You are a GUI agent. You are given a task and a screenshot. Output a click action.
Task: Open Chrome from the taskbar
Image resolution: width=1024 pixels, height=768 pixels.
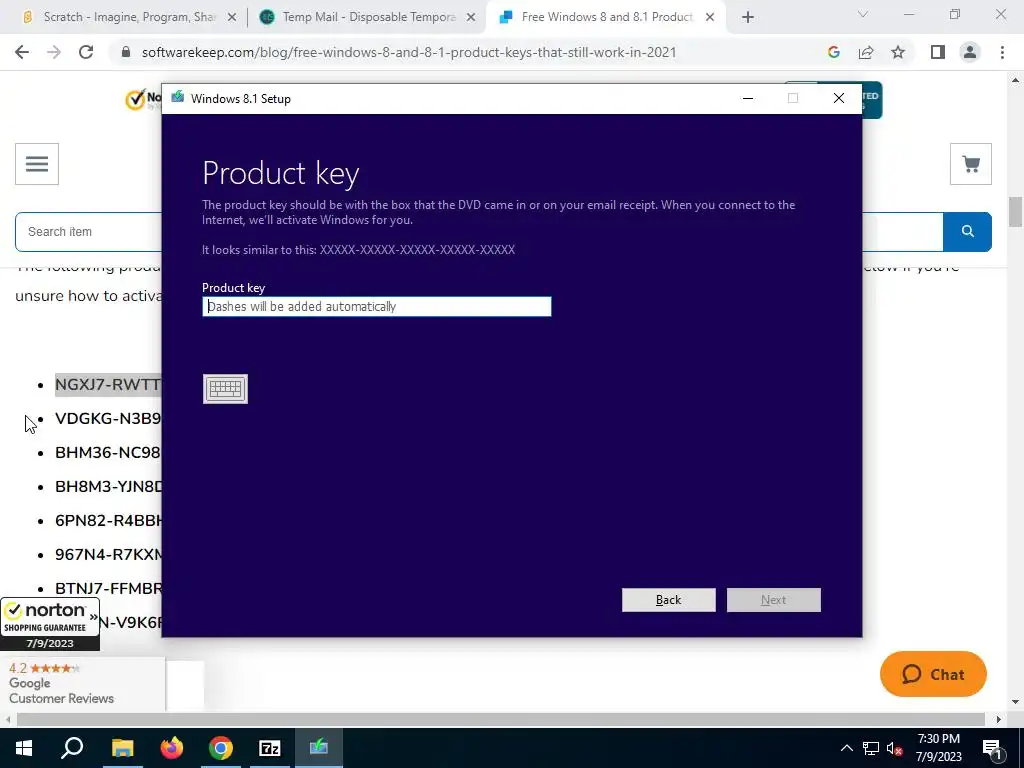pyautogui.click(x=221, y=748)
